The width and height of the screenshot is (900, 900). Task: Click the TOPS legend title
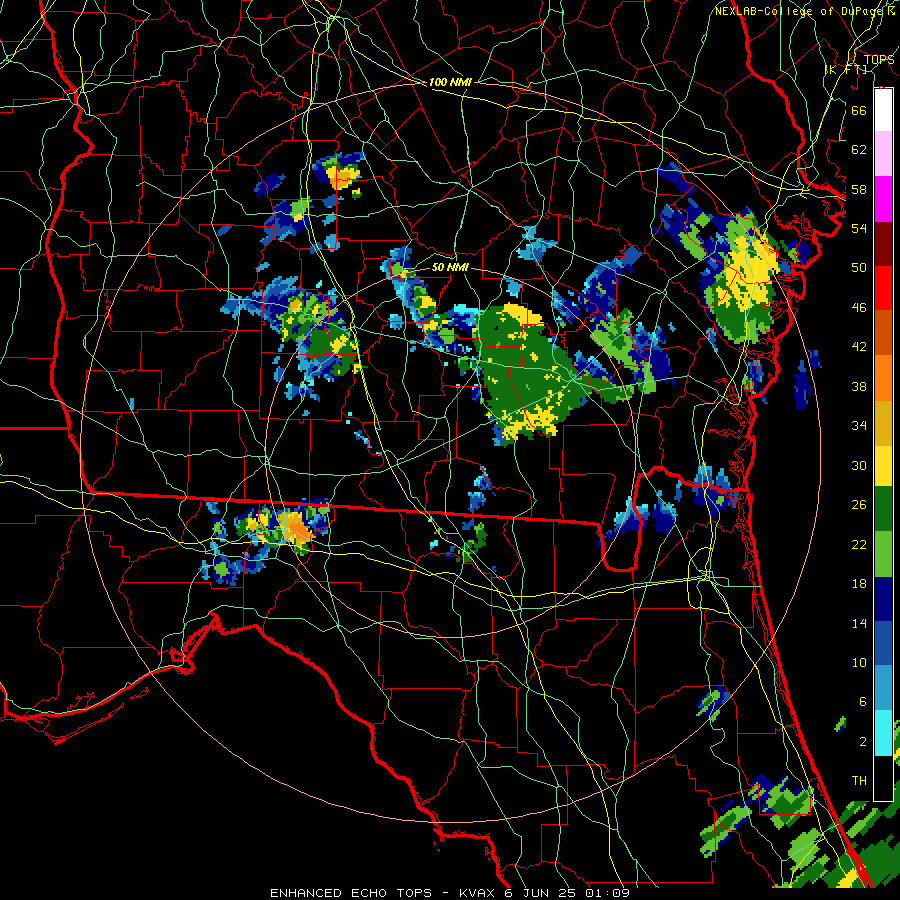[x=879, y=60]
